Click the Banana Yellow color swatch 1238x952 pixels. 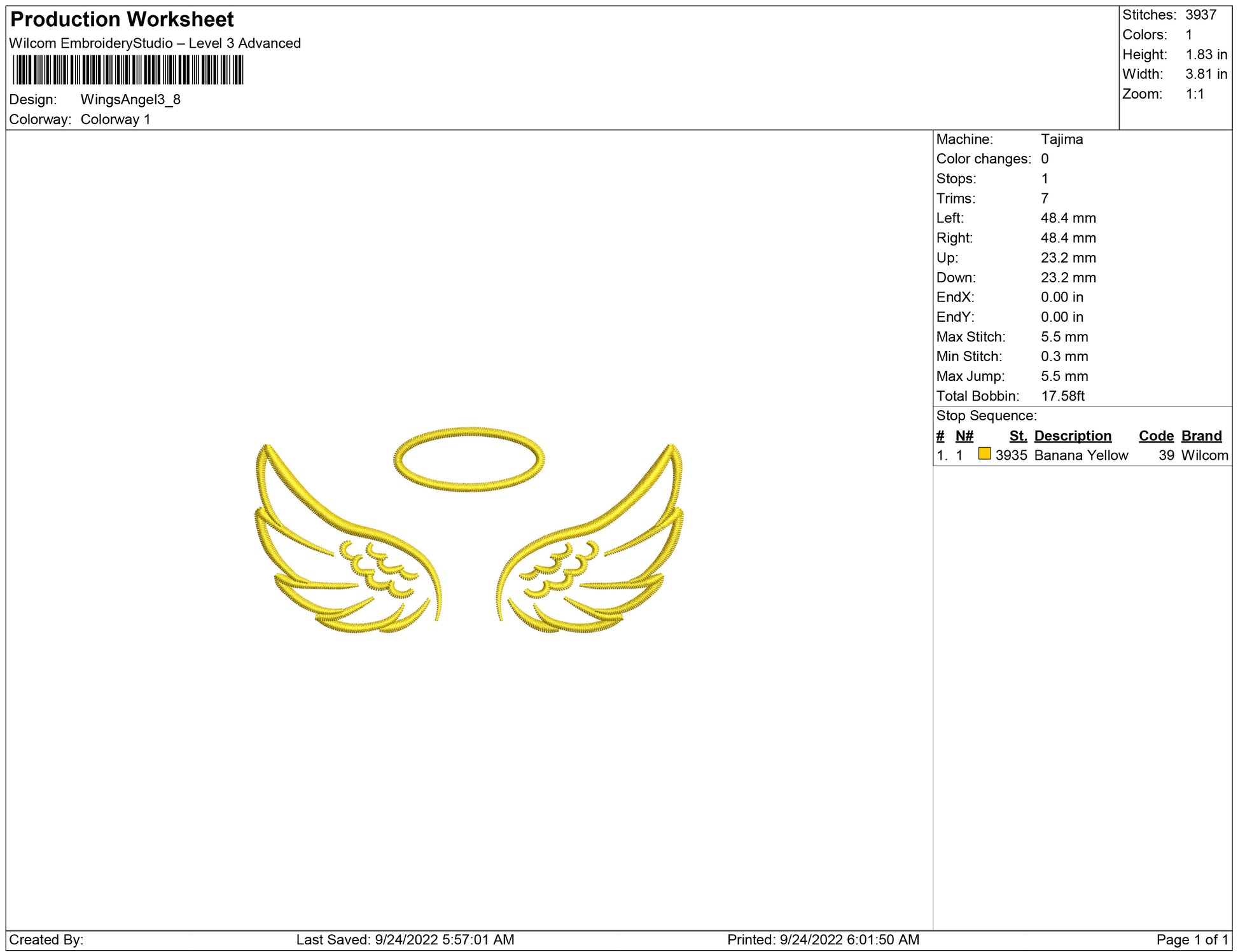984,454
